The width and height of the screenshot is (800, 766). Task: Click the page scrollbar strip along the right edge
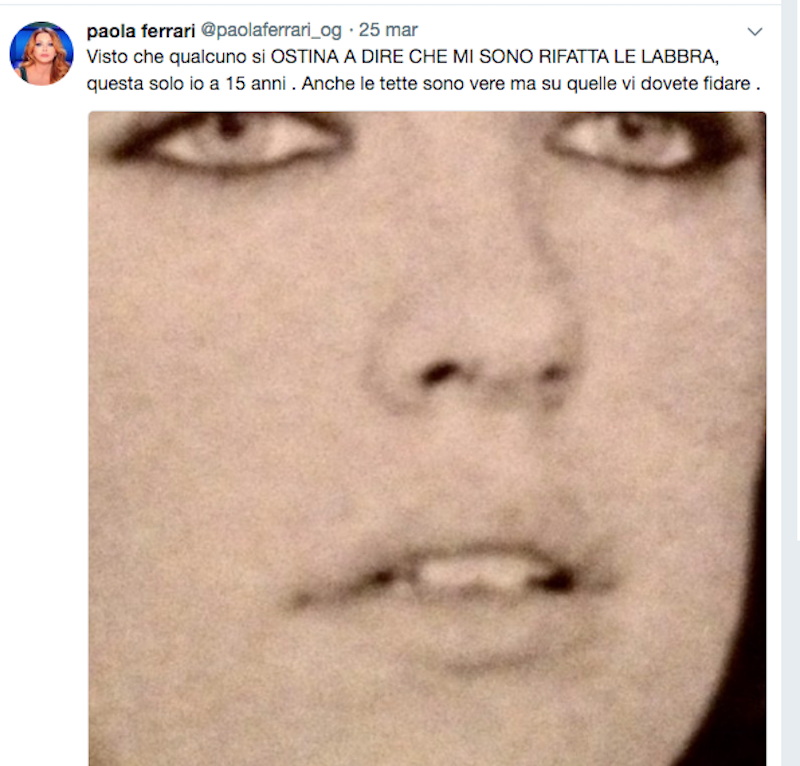790,383
